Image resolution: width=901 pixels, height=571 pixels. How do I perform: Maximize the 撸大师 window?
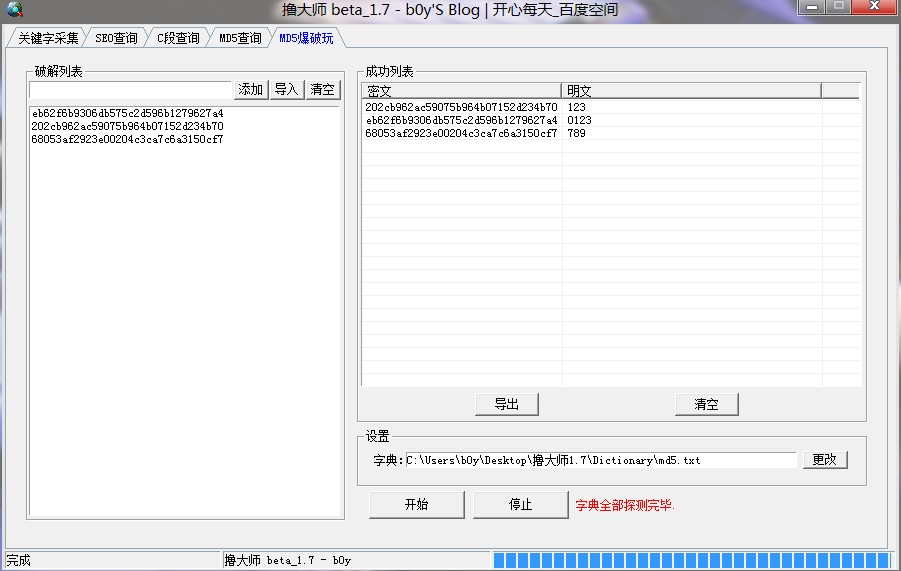[x=839, y=7]
